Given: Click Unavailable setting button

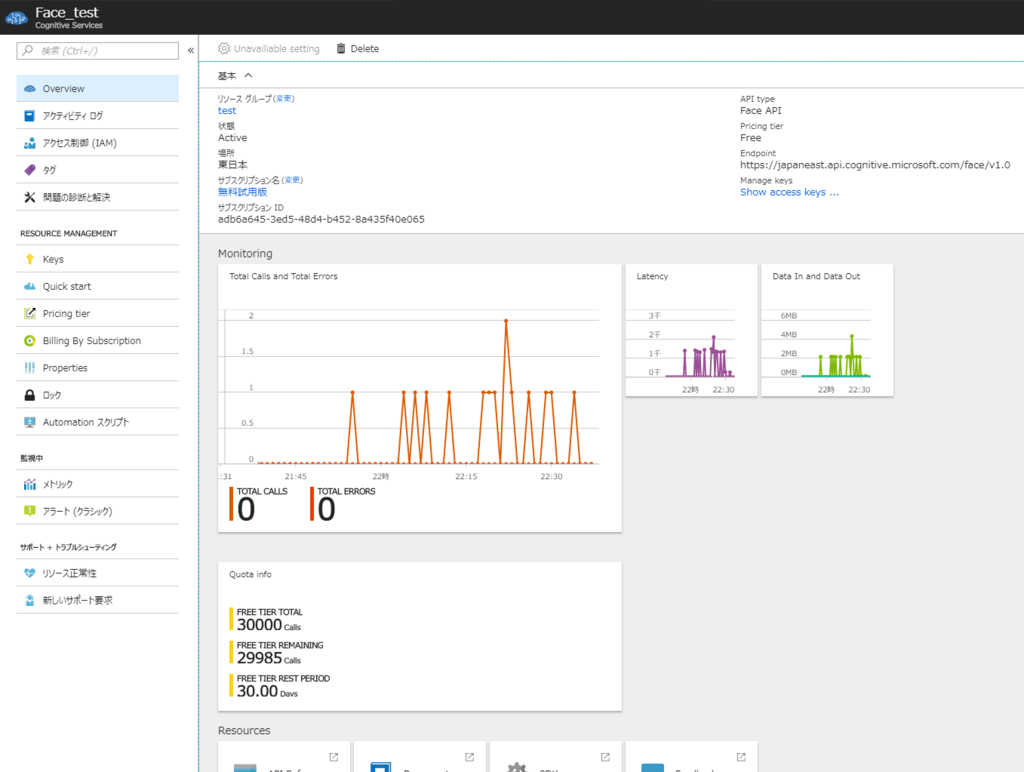Looking at the screenshot, I should [269, 48].
